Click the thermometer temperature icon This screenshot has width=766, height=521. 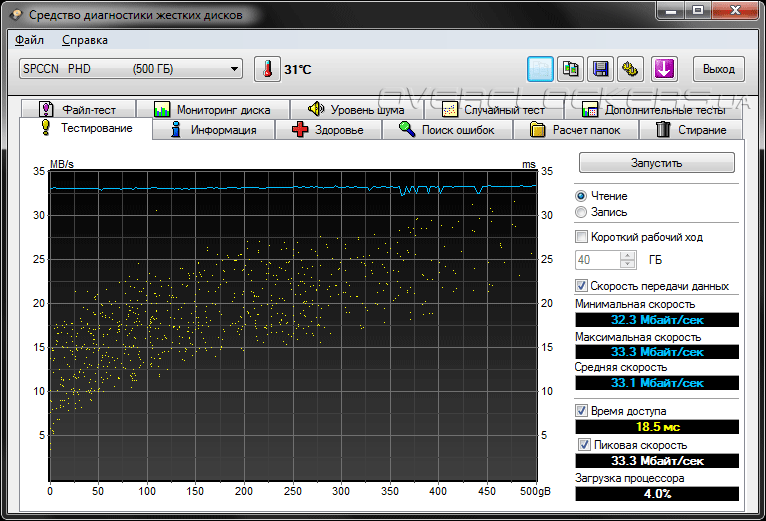click(268, 69)
